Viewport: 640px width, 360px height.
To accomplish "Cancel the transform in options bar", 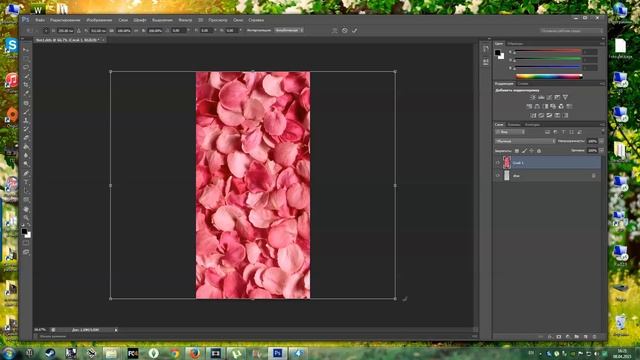I will click(344, 30).
